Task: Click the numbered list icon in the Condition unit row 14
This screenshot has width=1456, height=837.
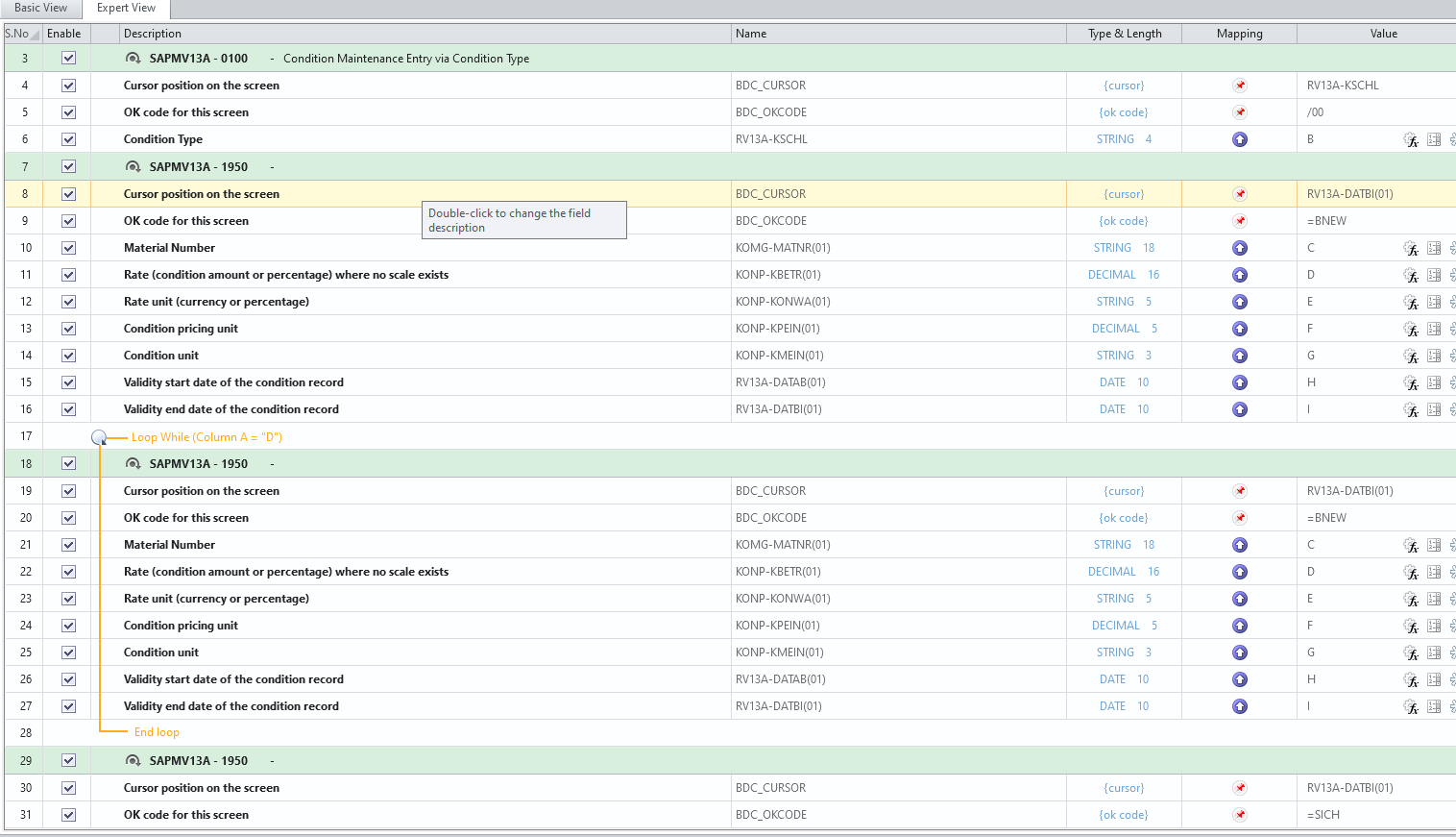Action: (1434, 356)
